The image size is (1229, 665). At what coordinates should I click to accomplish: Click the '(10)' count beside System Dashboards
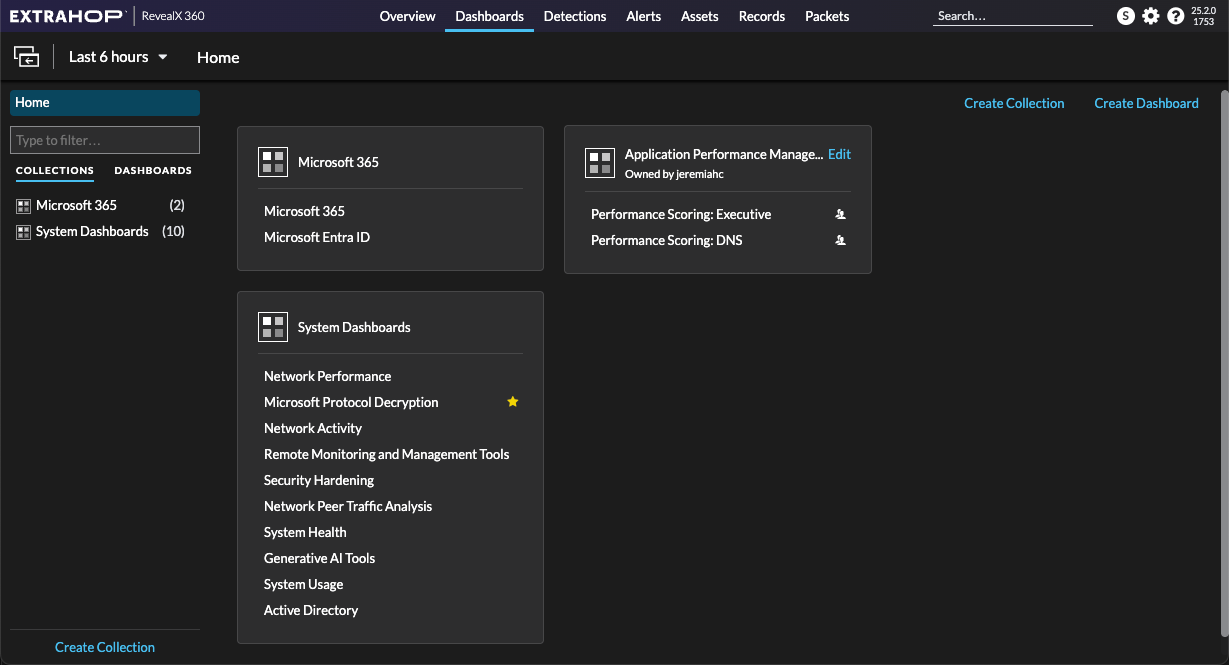click(173, 232)
